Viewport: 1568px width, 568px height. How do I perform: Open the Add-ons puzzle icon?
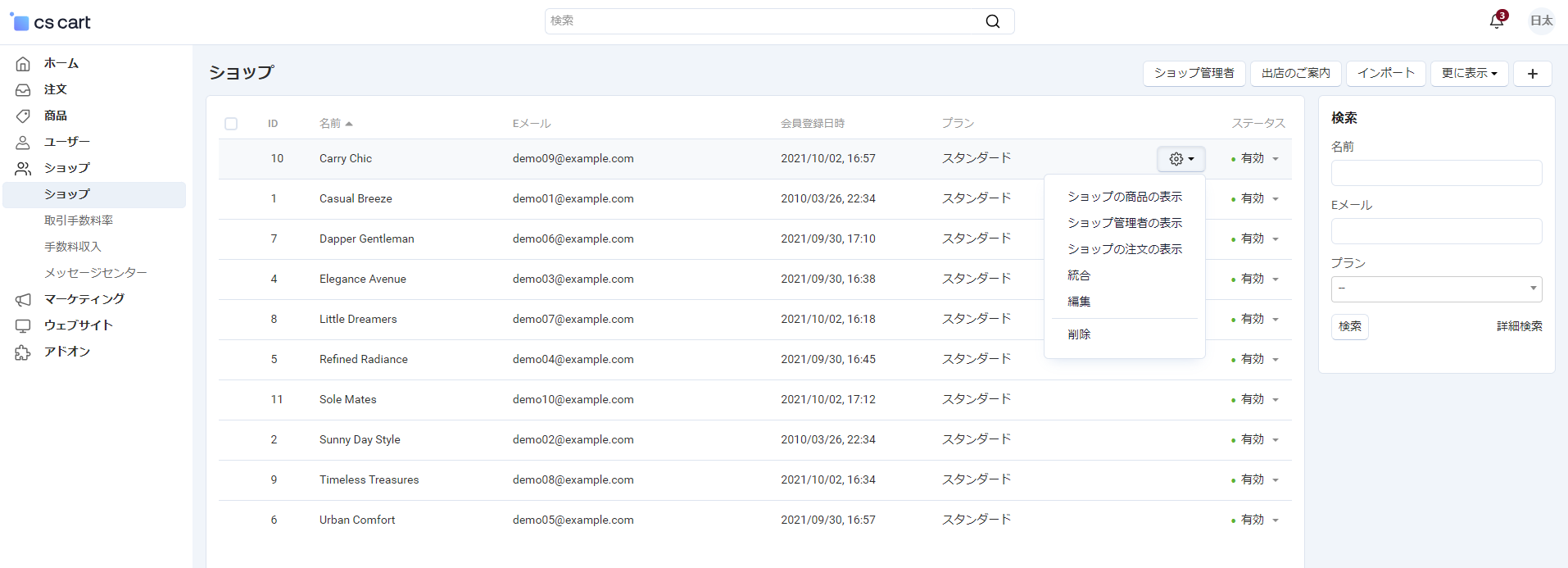23,352
